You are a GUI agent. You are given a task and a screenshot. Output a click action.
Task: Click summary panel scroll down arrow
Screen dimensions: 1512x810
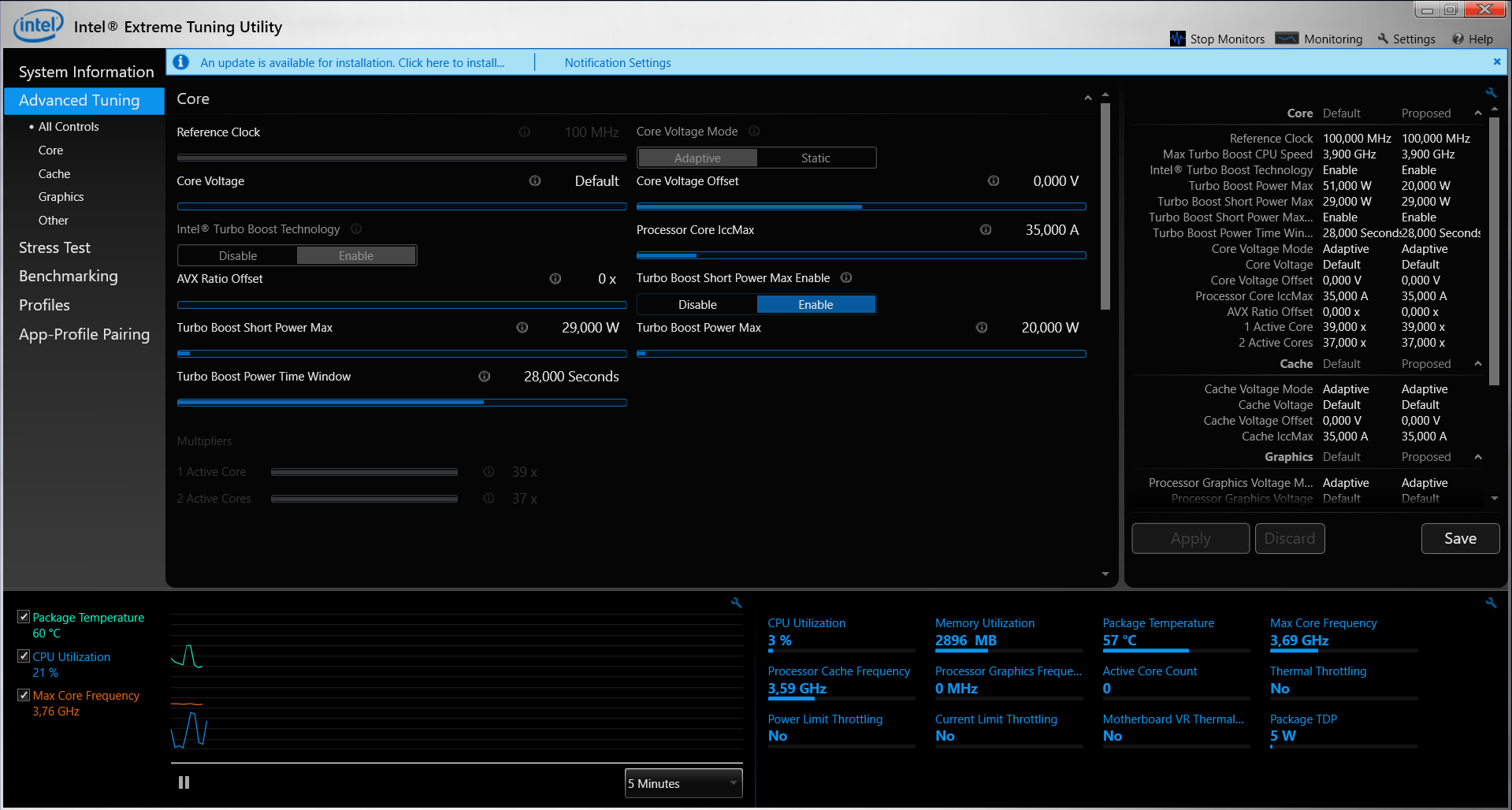click(1495, 499)
